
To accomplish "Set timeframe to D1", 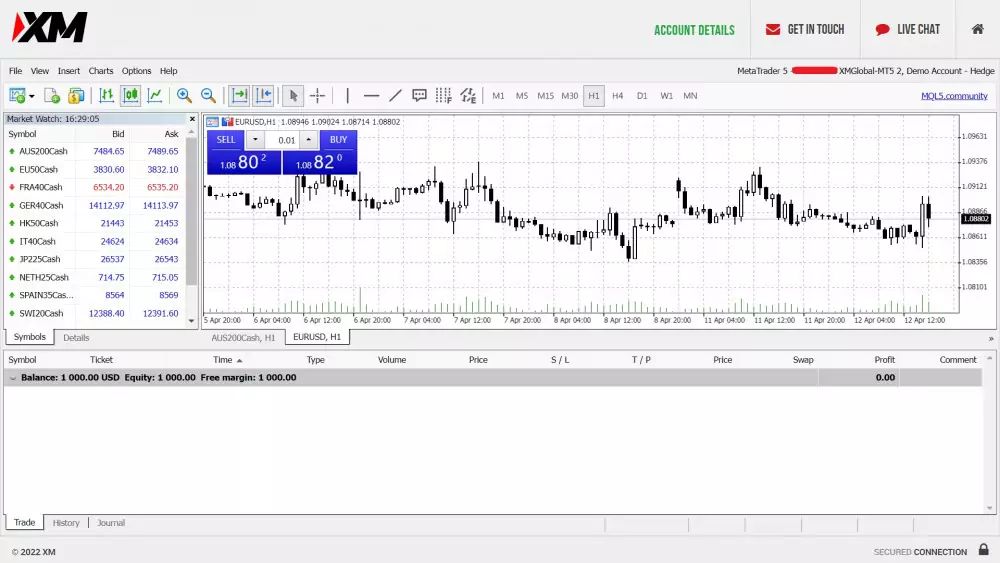I will pos(642,96).
